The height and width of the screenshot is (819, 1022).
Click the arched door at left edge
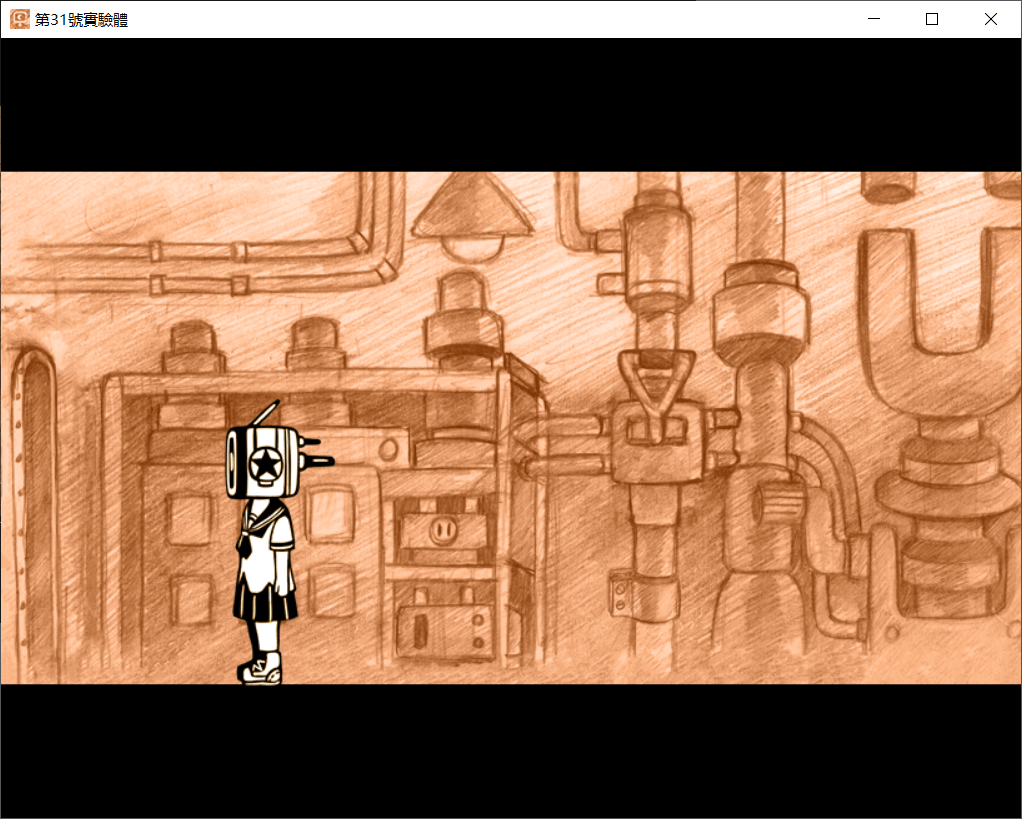point(34,515)
